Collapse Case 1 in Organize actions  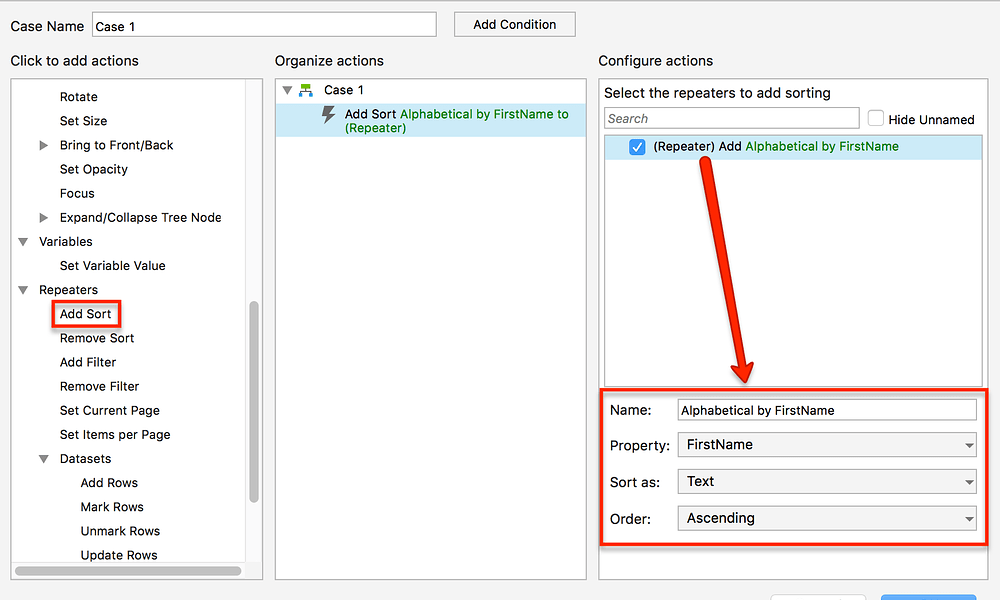click(x=287, y=90)
